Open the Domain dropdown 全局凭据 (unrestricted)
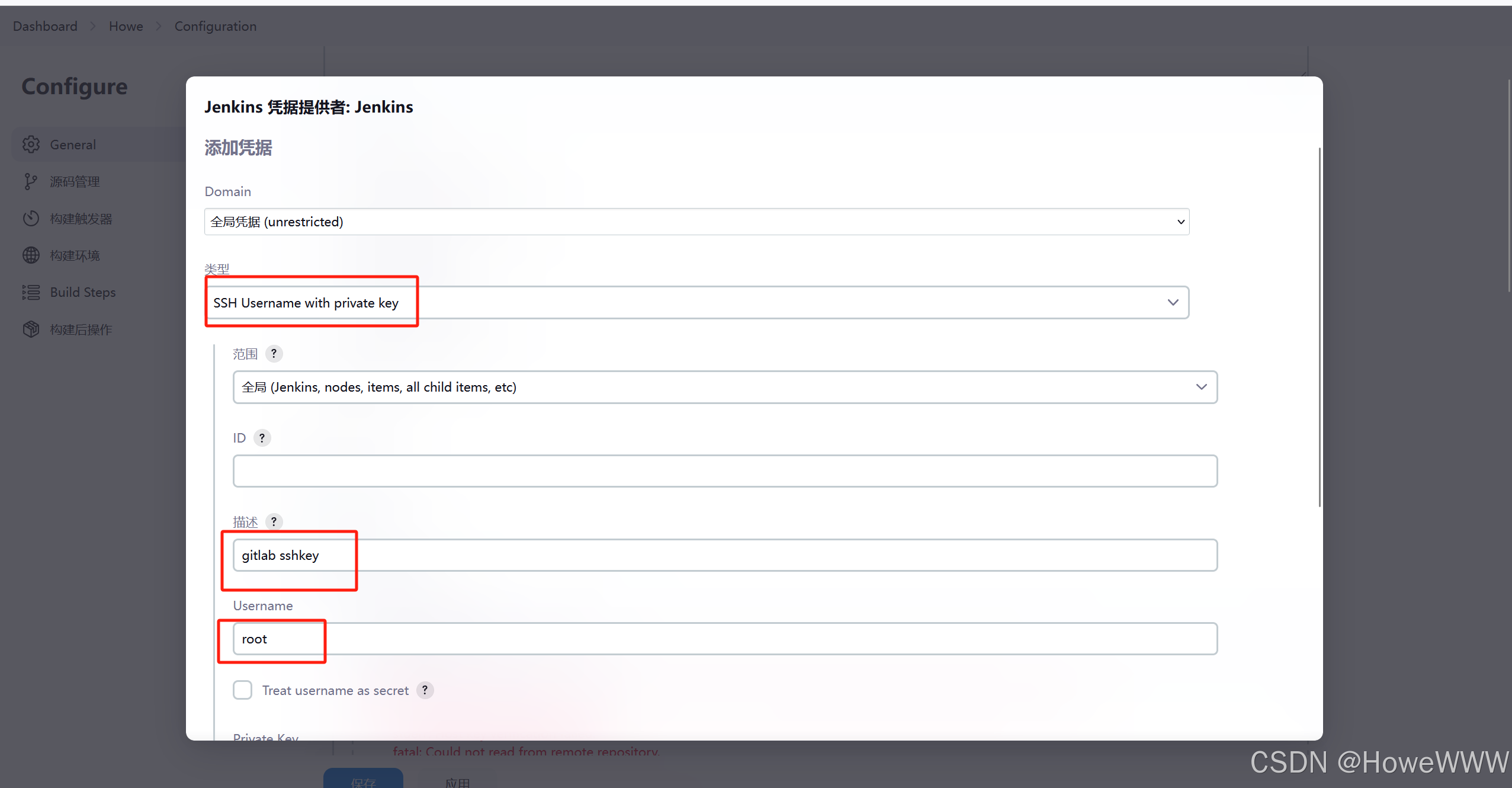The image size is (1512, 788). pos(696,222)
